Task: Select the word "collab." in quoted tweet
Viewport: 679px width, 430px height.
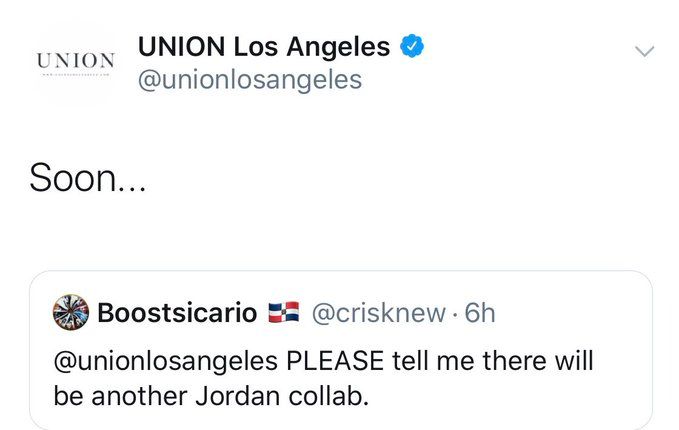Action: click(329, 396)
